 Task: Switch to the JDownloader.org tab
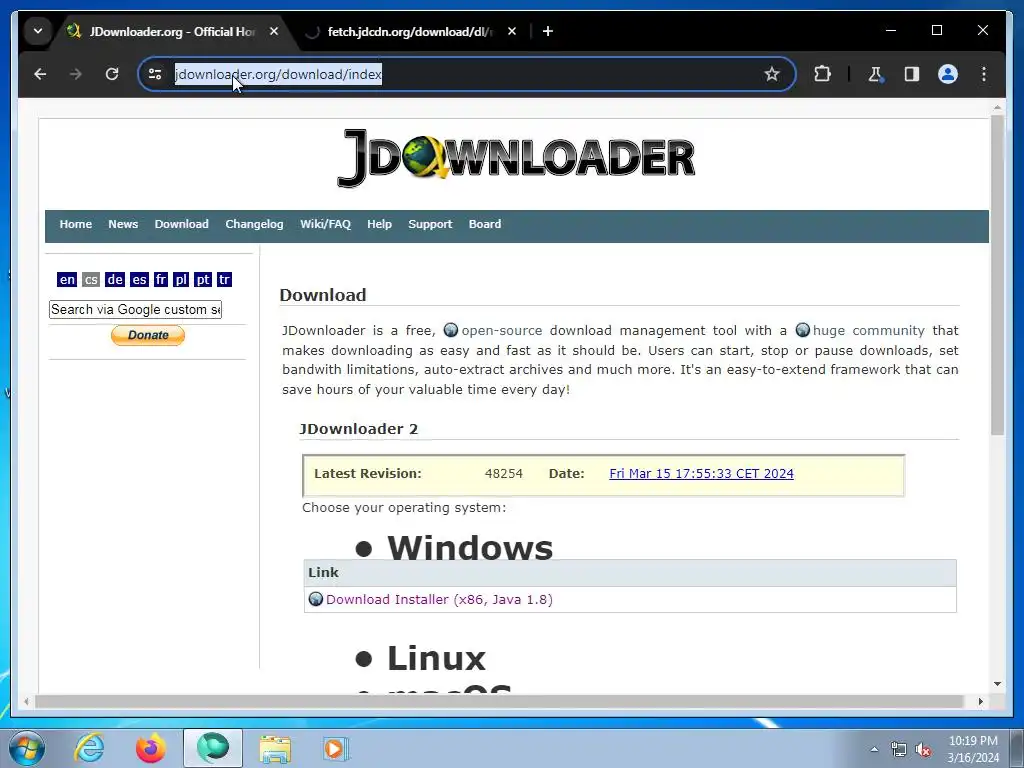(x=173, y=31)
